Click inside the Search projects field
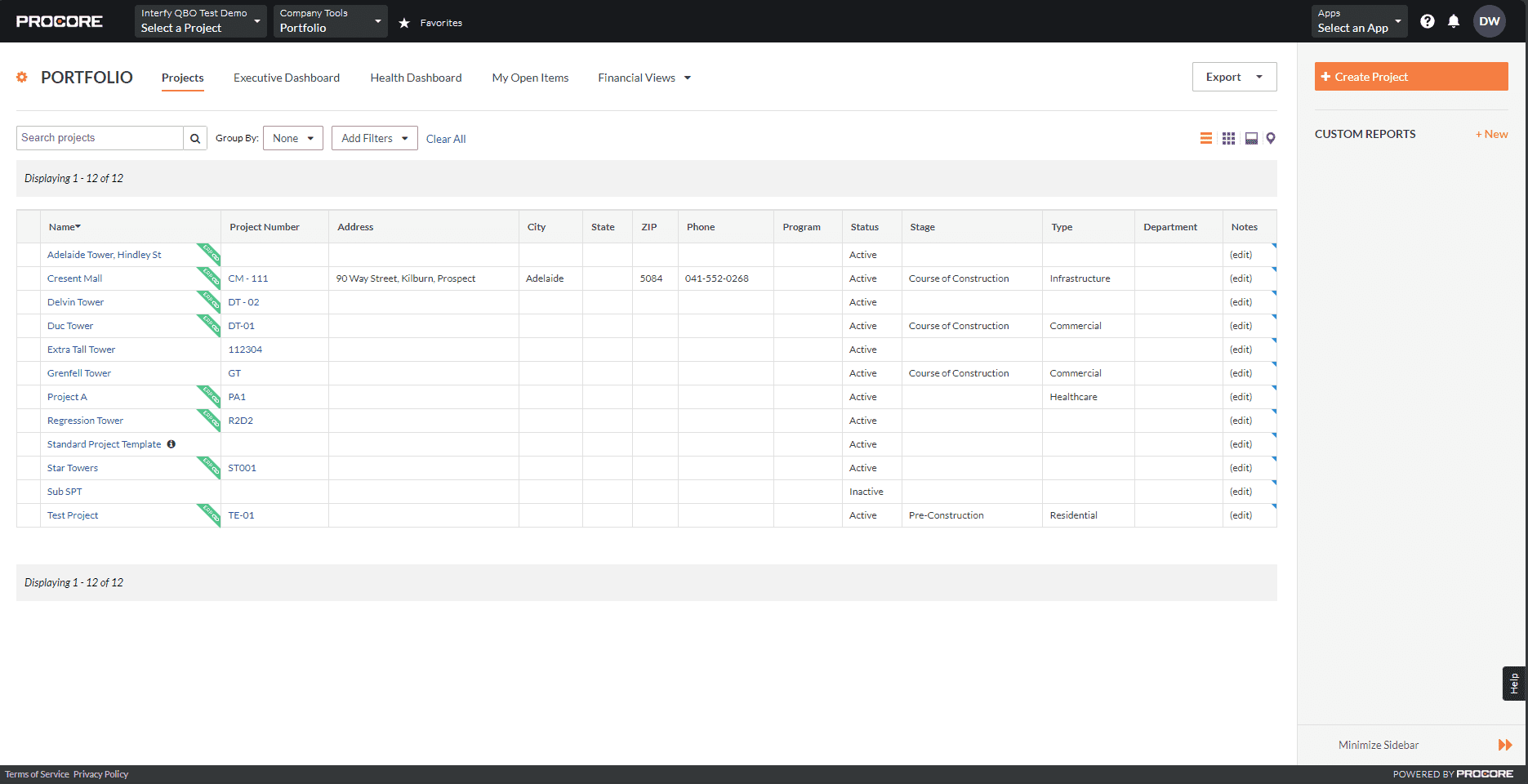The width and height of the screenshot is (1528, 784). (98, 137)
